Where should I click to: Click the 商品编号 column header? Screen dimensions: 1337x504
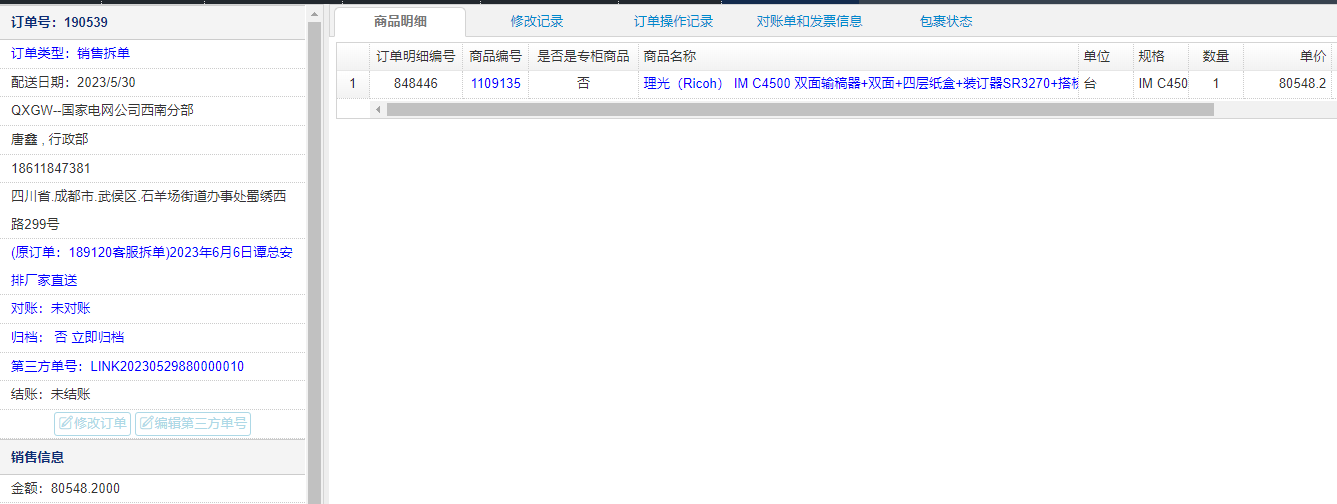[x=496, y=57]
